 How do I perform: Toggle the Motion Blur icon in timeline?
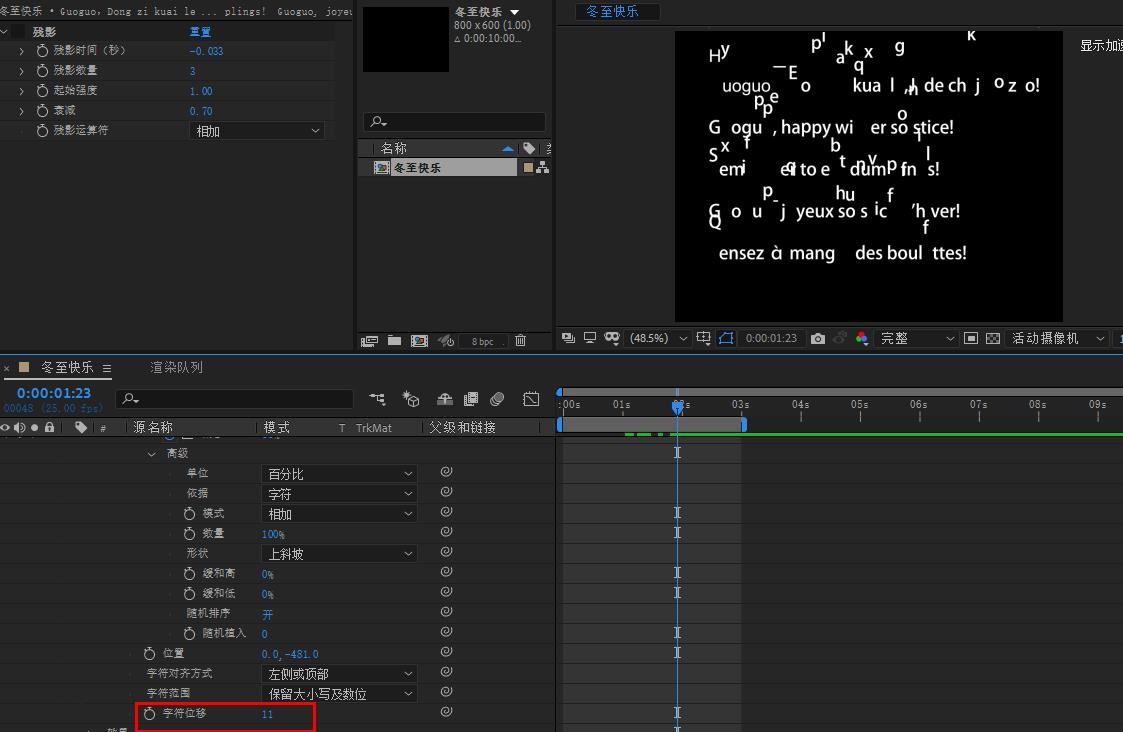click(497, 399)
